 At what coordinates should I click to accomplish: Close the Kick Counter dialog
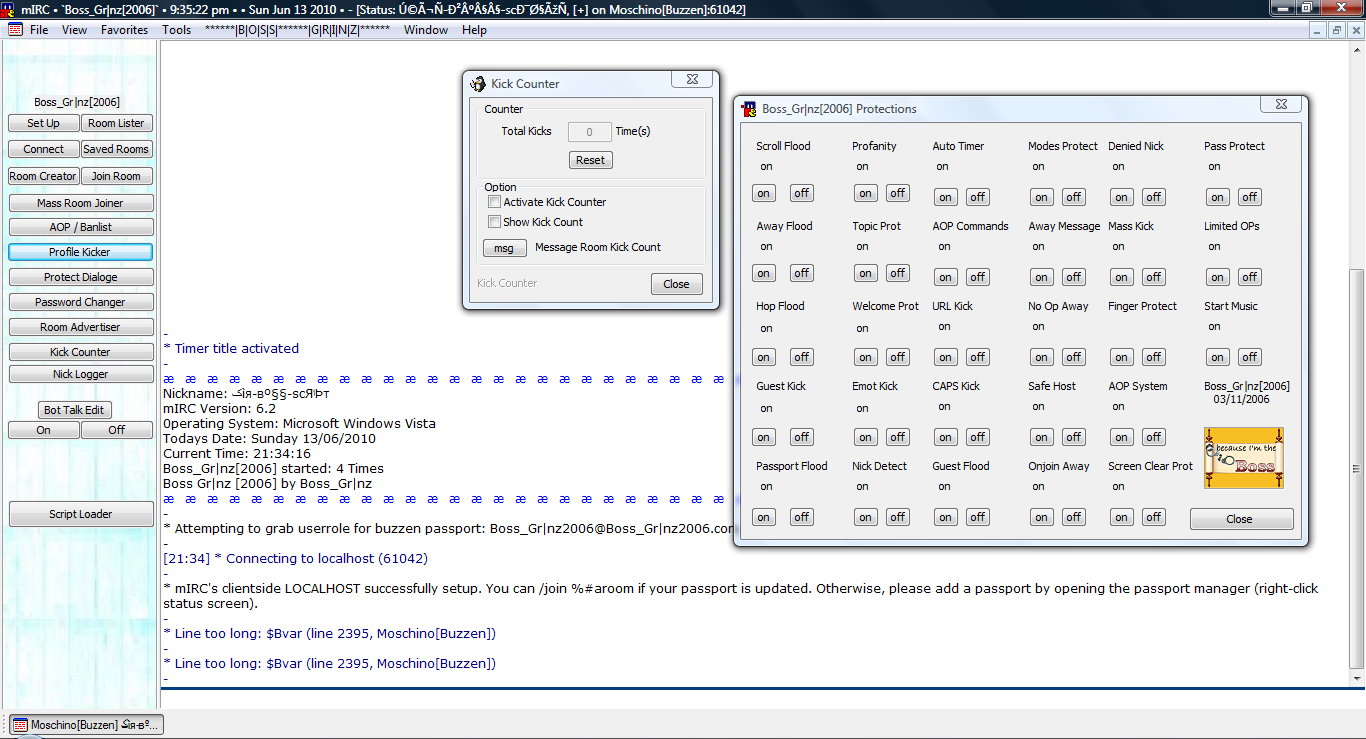(x=676, y=284)
